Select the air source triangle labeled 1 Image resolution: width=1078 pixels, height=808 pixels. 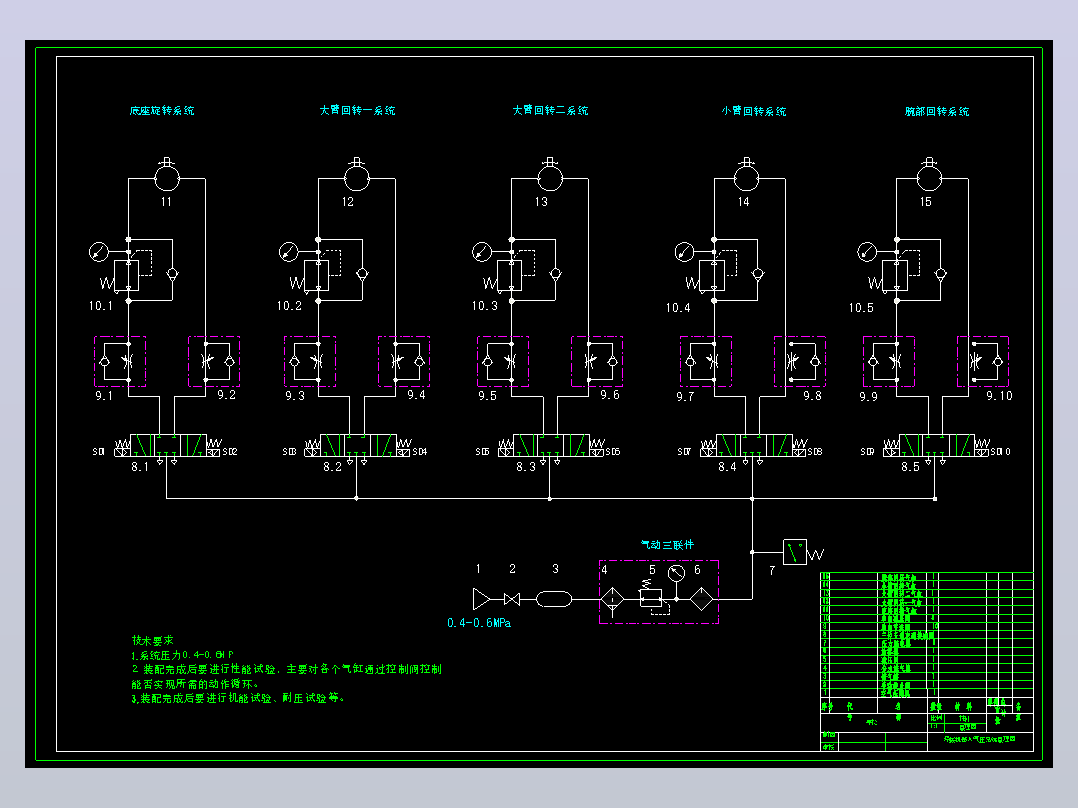[481, 599]
